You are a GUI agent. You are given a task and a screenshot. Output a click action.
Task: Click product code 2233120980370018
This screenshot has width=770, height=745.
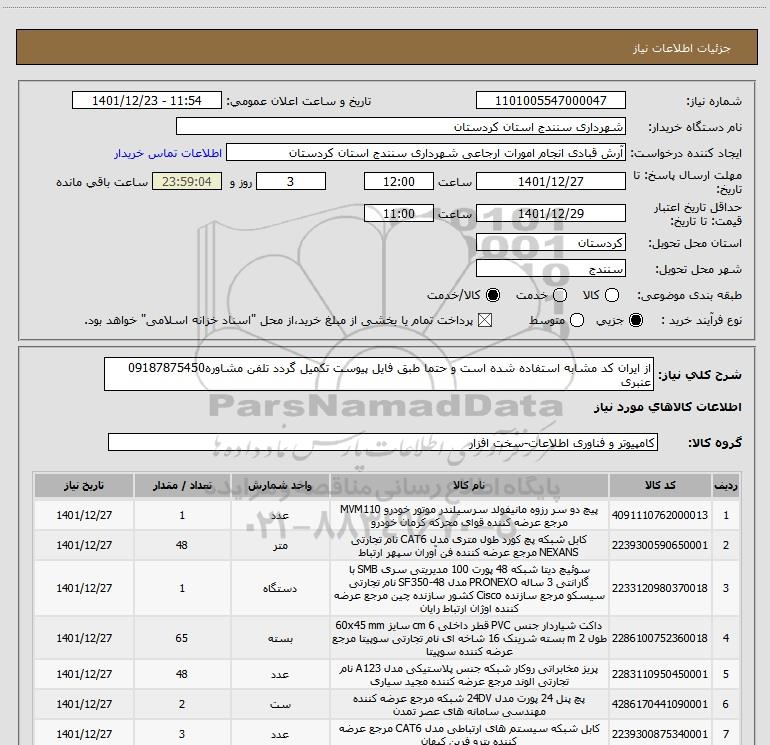tap(660, 588)
